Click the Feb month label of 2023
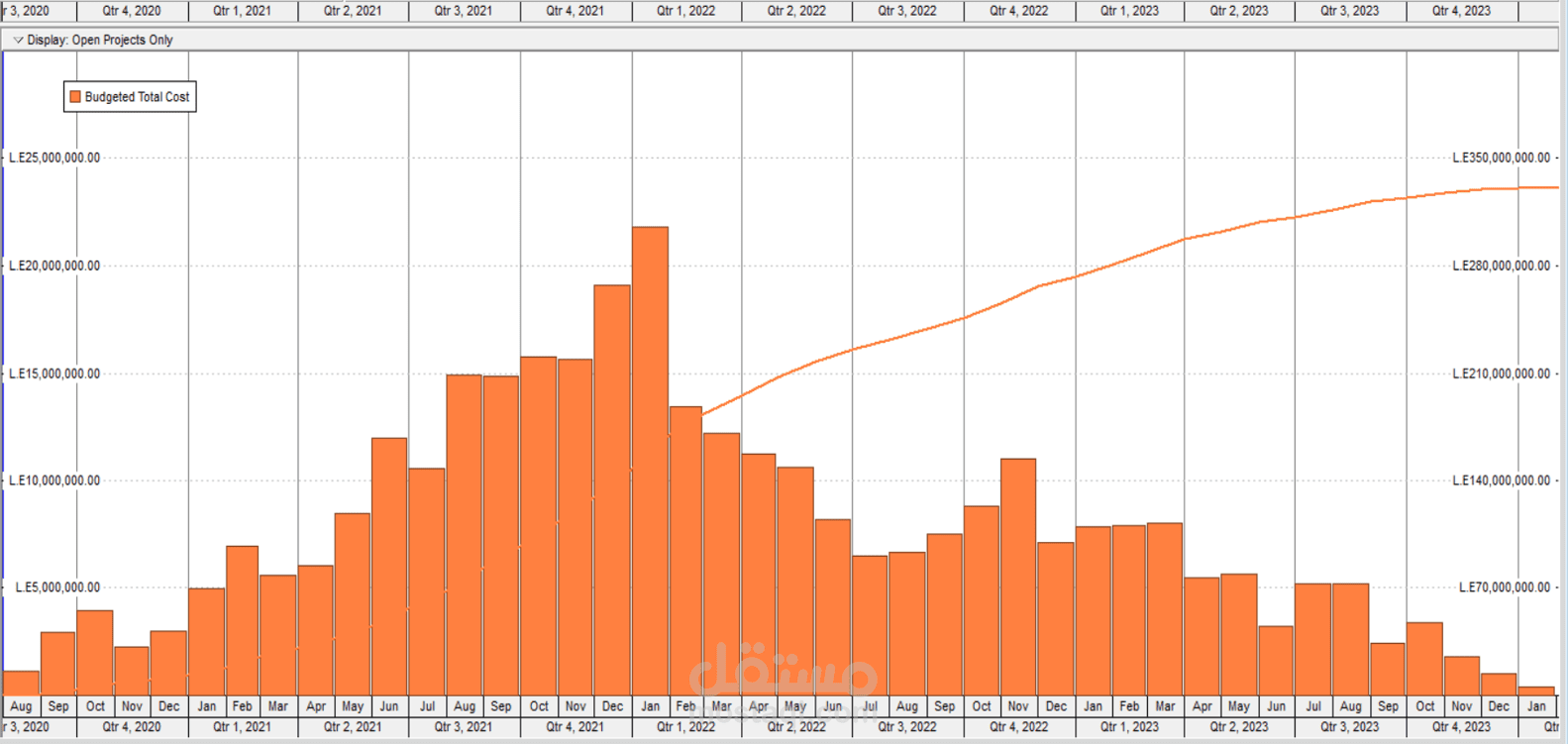Image resolution: width=1568 pixels, height=744 pixels. [1129, 706]
